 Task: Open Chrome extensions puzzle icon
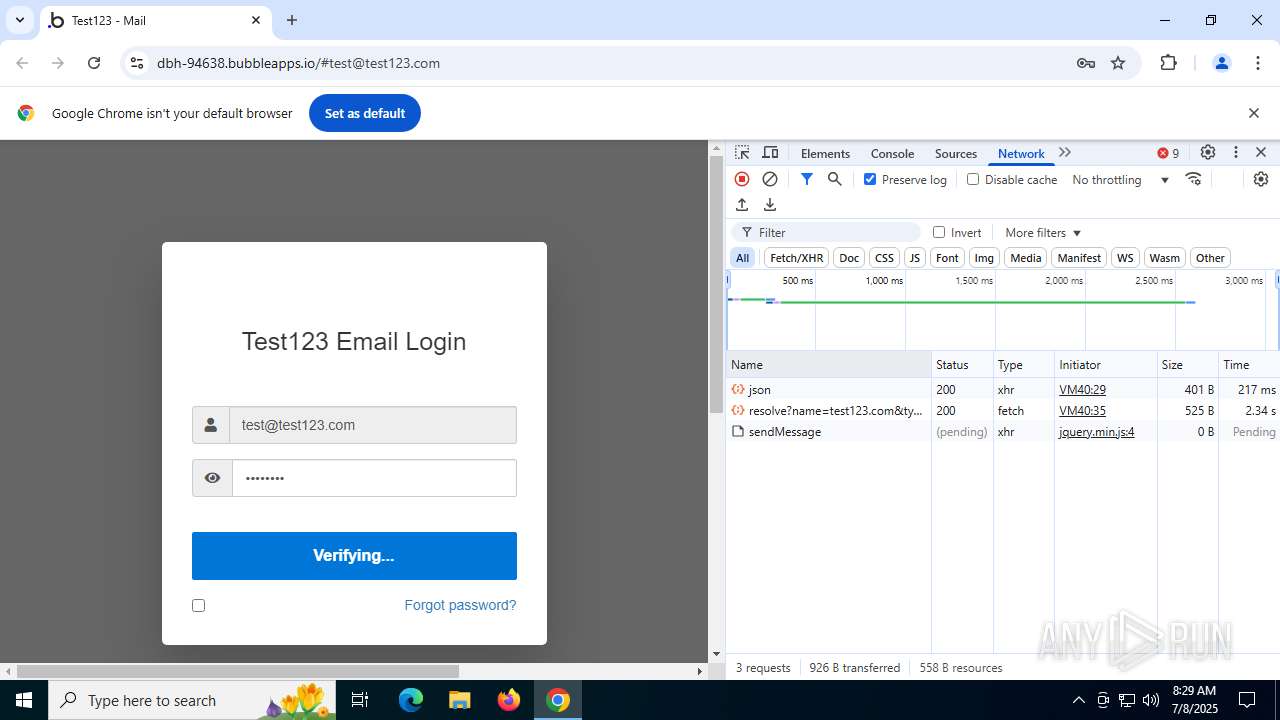pyautogui.click(x=1168, y=63)
